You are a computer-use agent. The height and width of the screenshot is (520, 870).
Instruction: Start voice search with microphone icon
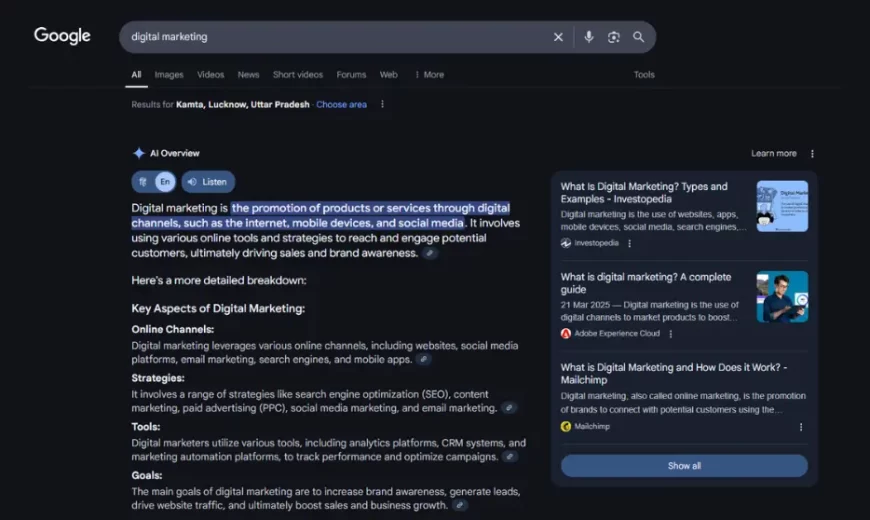[589, 37]
